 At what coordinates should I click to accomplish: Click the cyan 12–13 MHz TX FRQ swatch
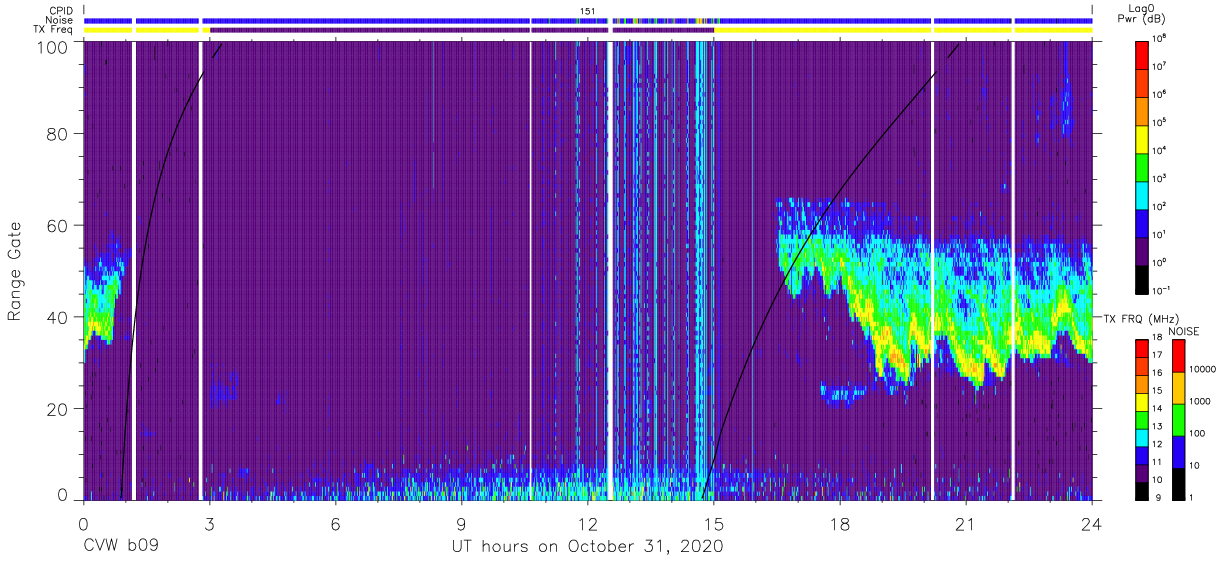1141,438
